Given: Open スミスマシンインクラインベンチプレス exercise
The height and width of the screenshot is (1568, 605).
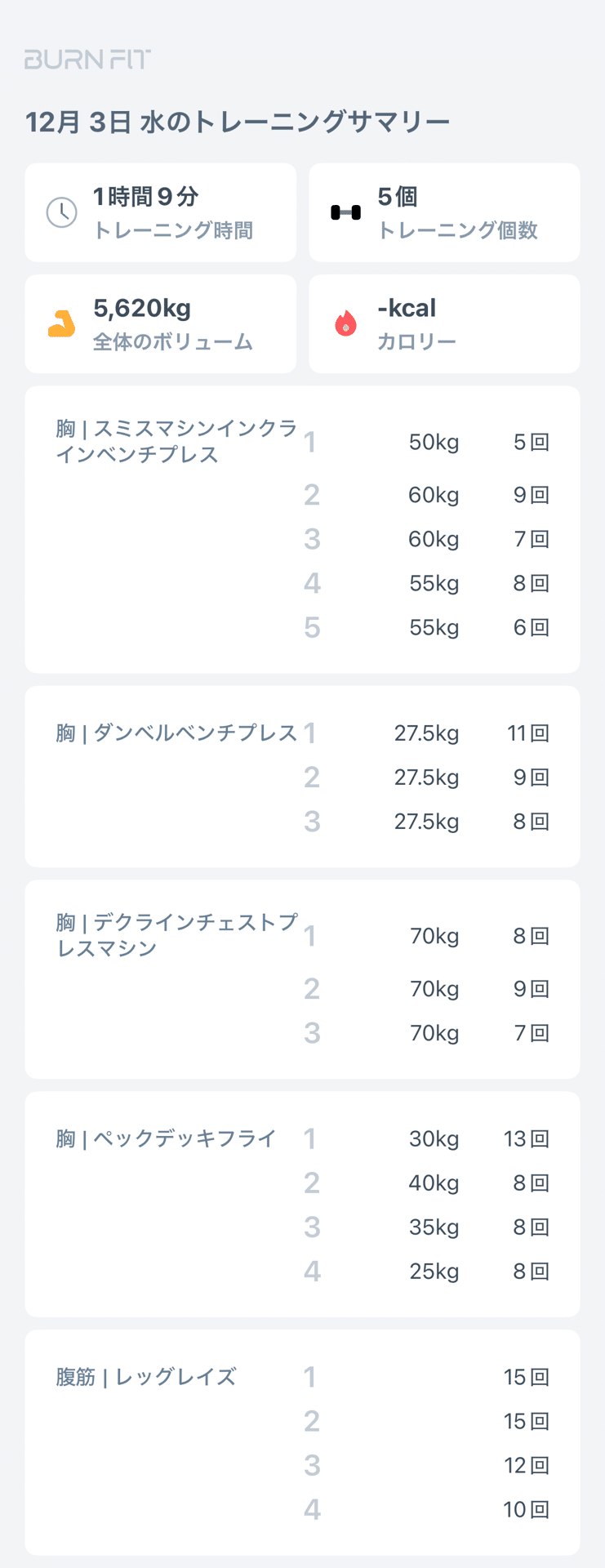Looking at the screenshot, I should 176,442.
